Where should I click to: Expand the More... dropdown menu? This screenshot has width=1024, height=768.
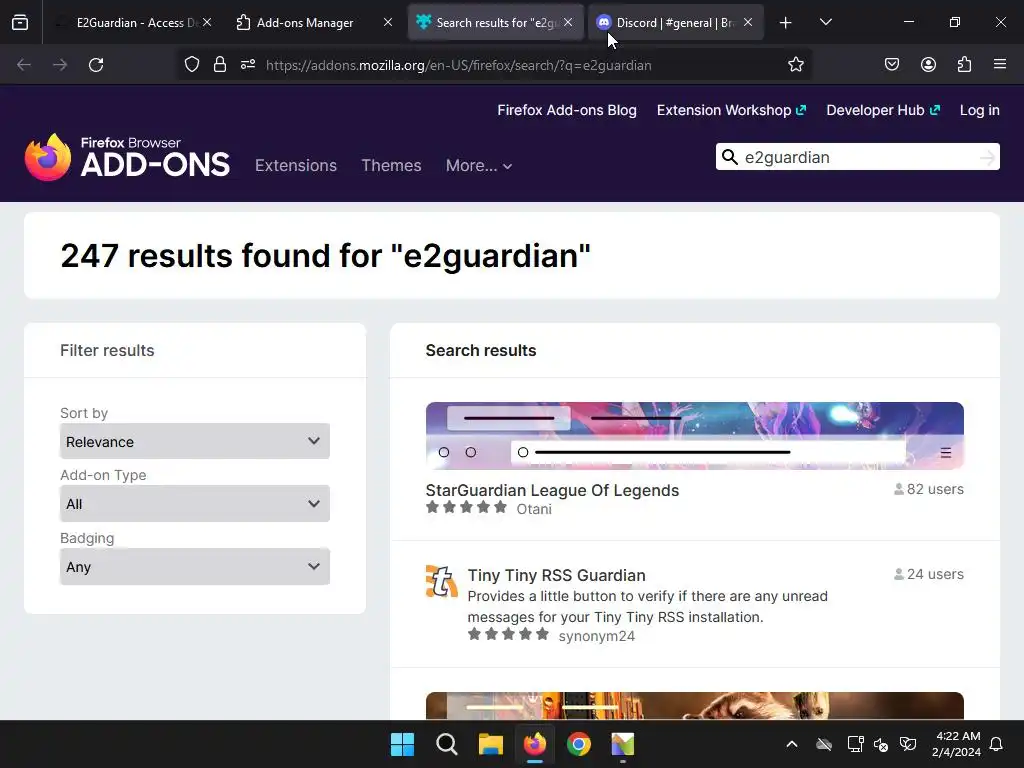click(479, 165)
